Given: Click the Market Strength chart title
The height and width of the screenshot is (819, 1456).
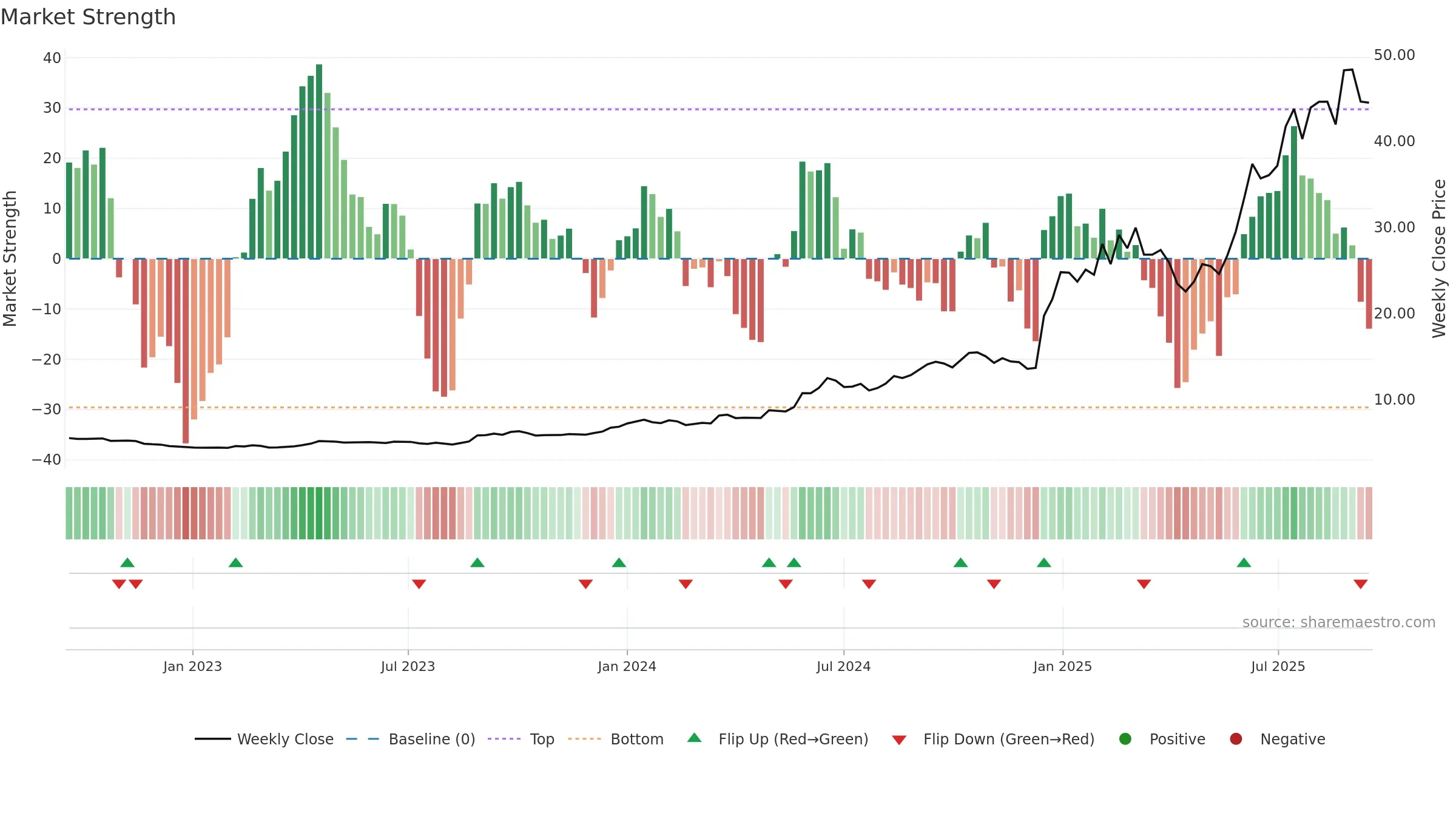Looking at the screenshot, I should coord(88,17).
